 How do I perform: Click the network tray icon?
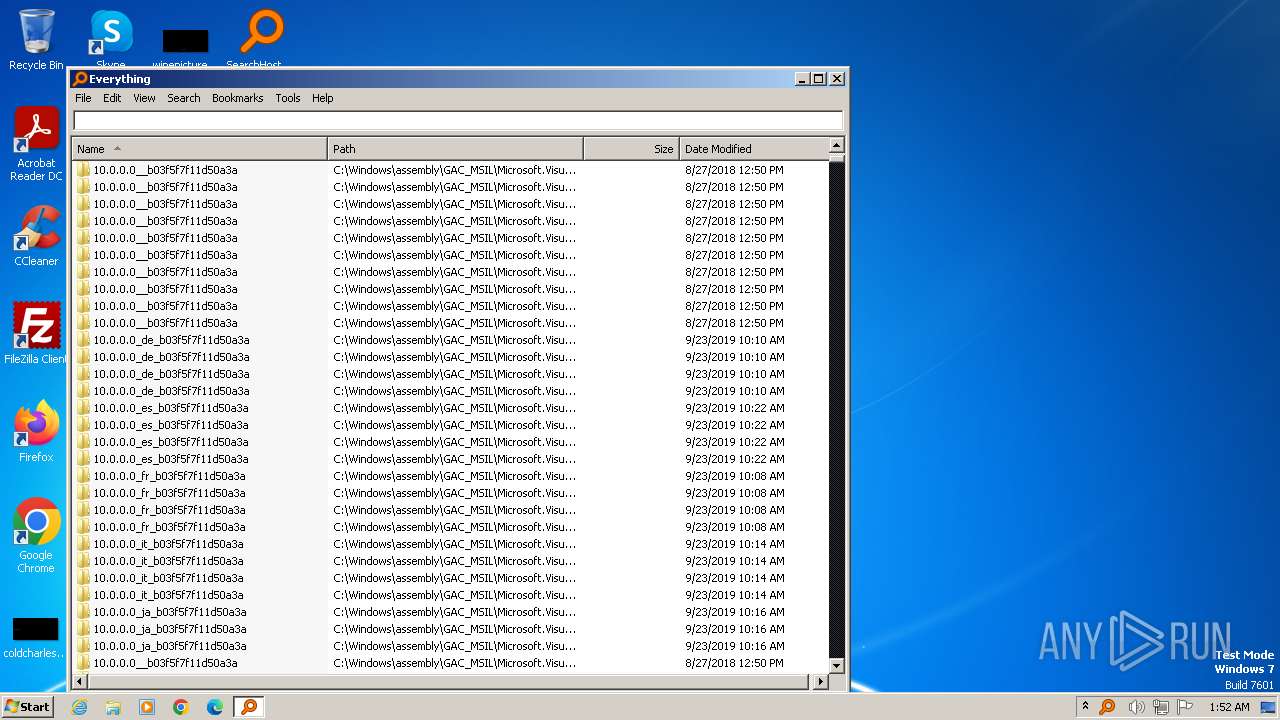(x=1161, y=707)
